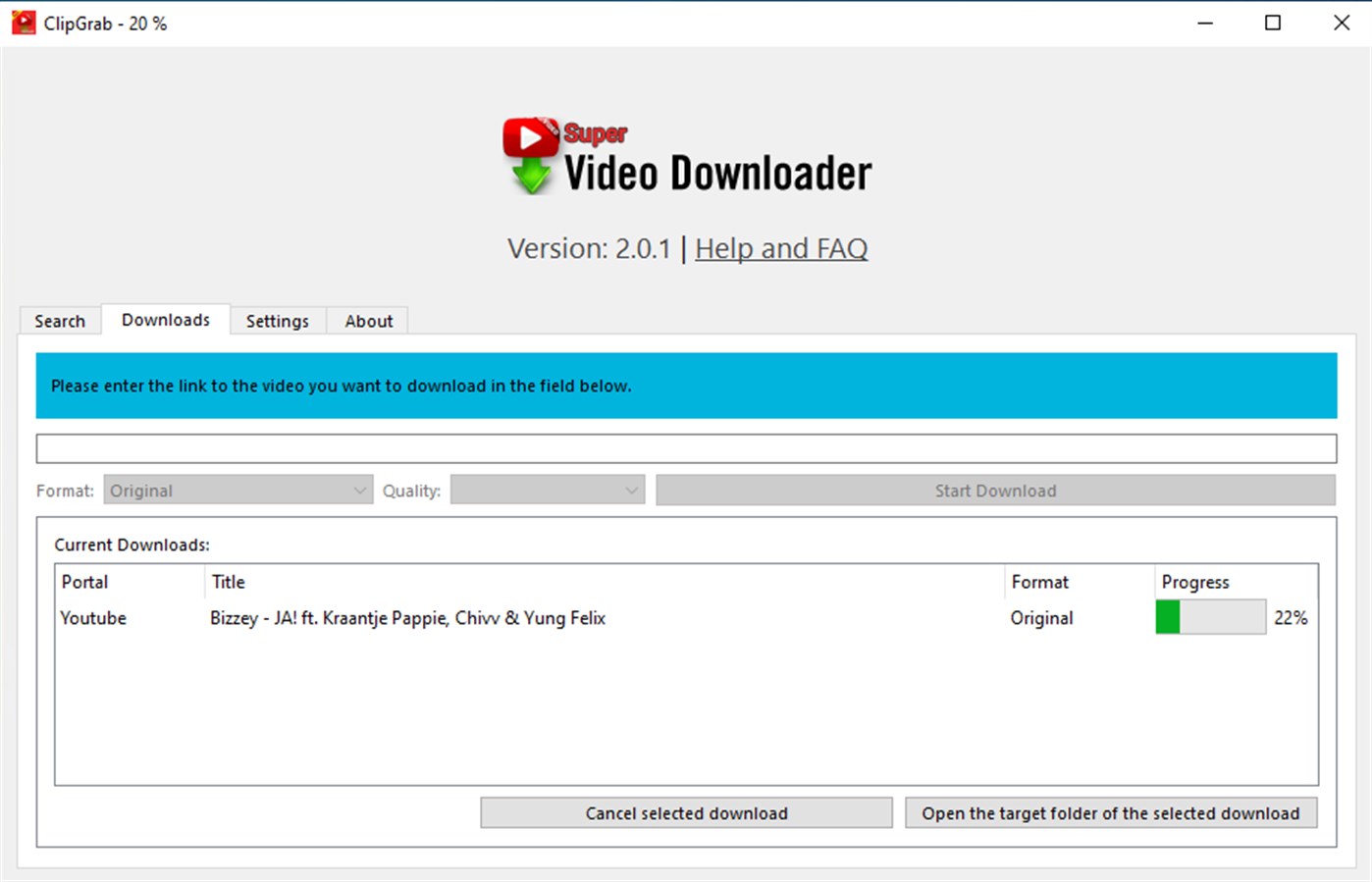Click the Format column header

(1080, 582)
